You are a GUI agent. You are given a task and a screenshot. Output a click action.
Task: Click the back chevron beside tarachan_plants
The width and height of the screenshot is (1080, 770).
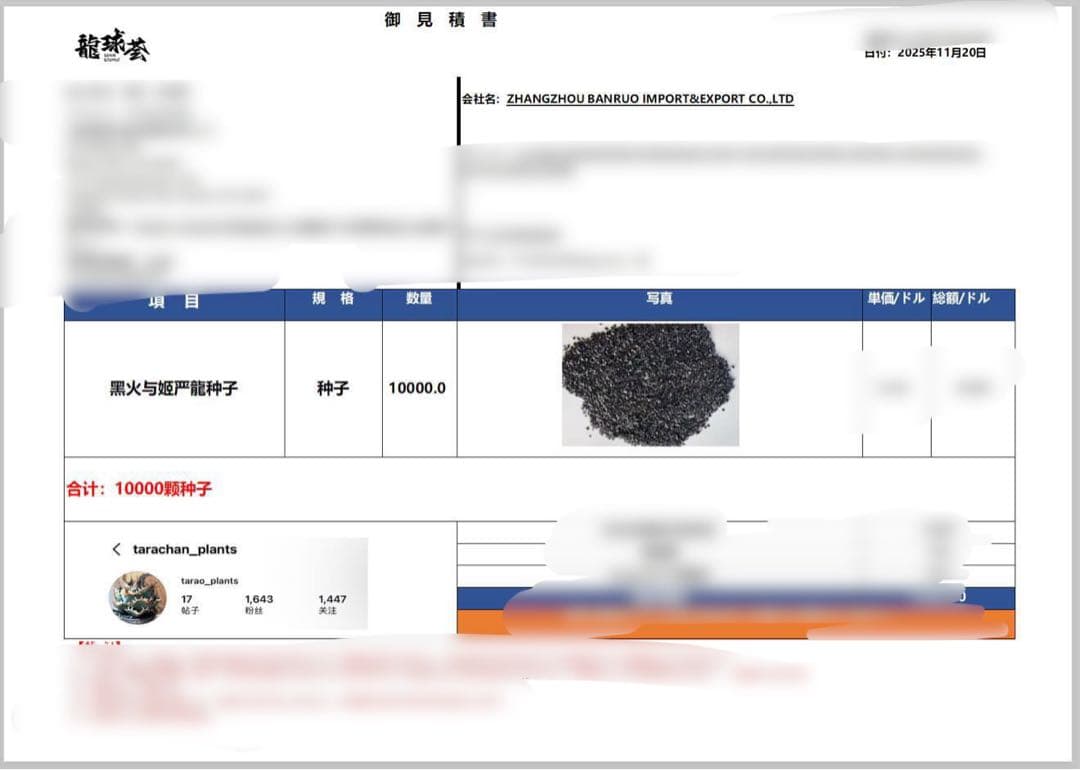pyautogui.click(x=117, y=549)
